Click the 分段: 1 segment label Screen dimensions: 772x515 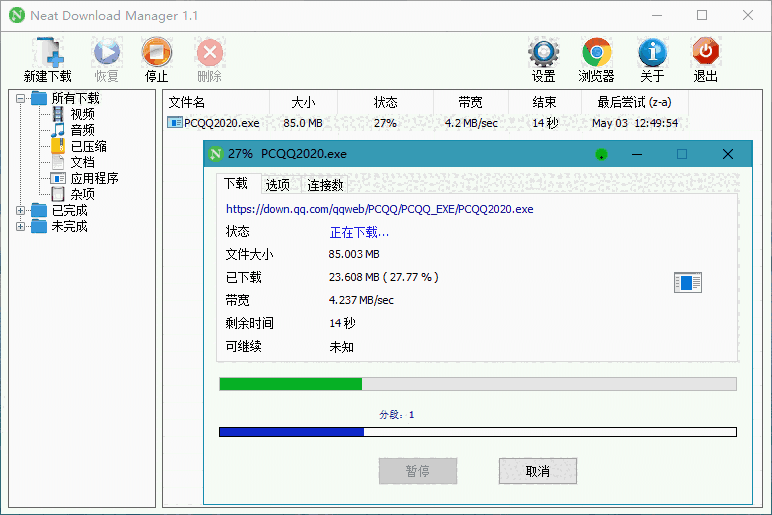tap(397, 415)
